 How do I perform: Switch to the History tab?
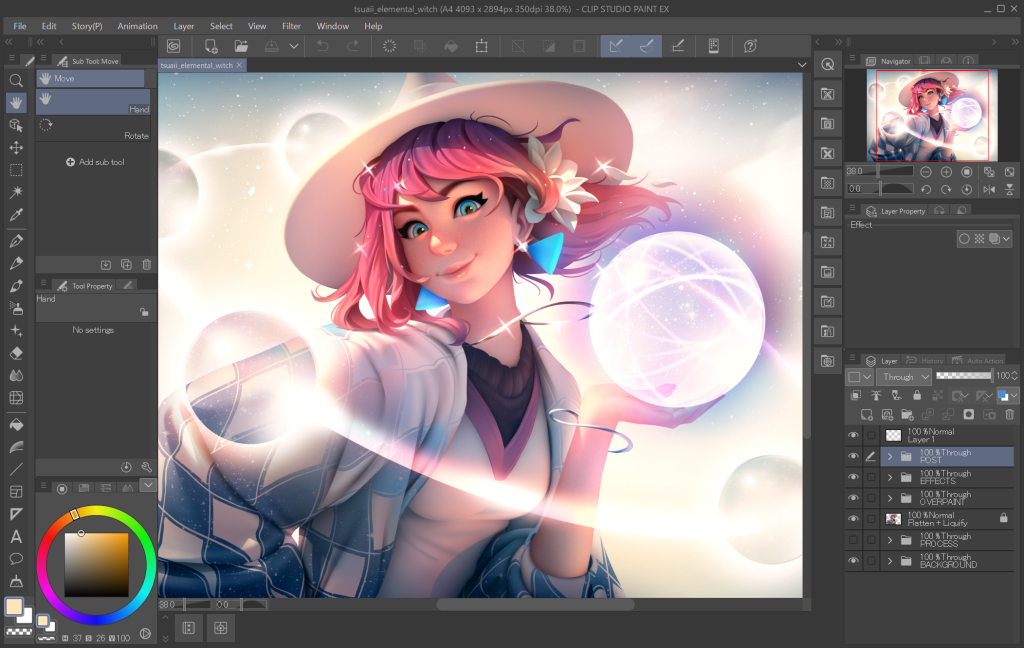tap(924, 361)
